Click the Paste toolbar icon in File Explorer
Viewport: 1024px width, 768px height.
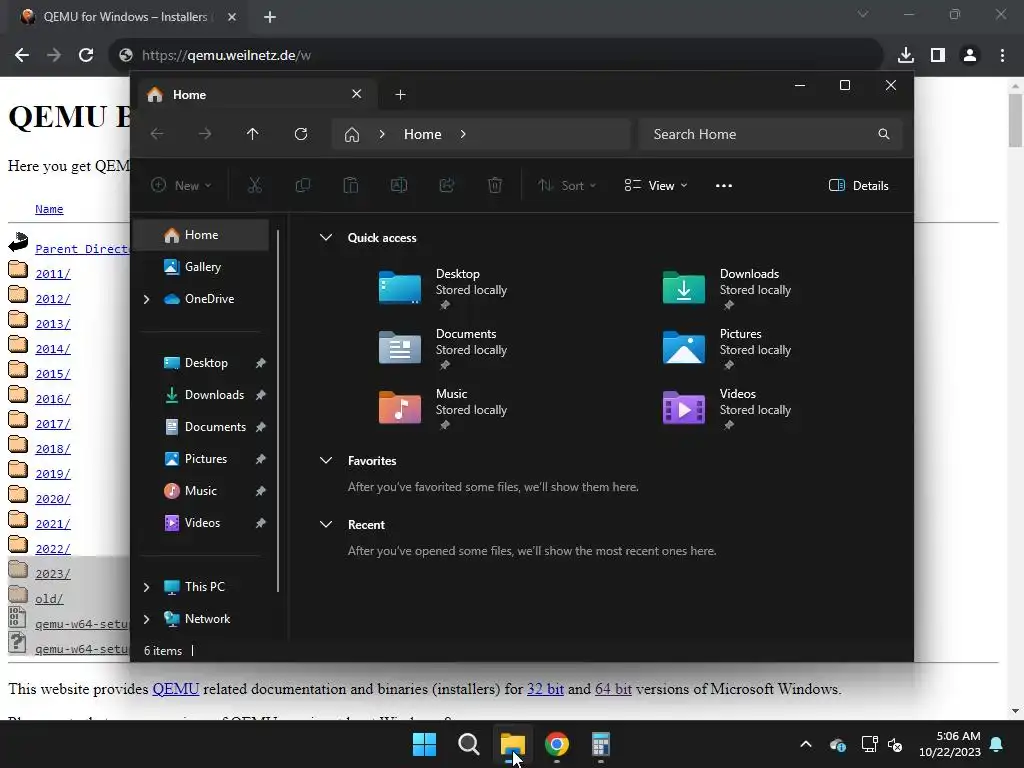click(351, 185)
